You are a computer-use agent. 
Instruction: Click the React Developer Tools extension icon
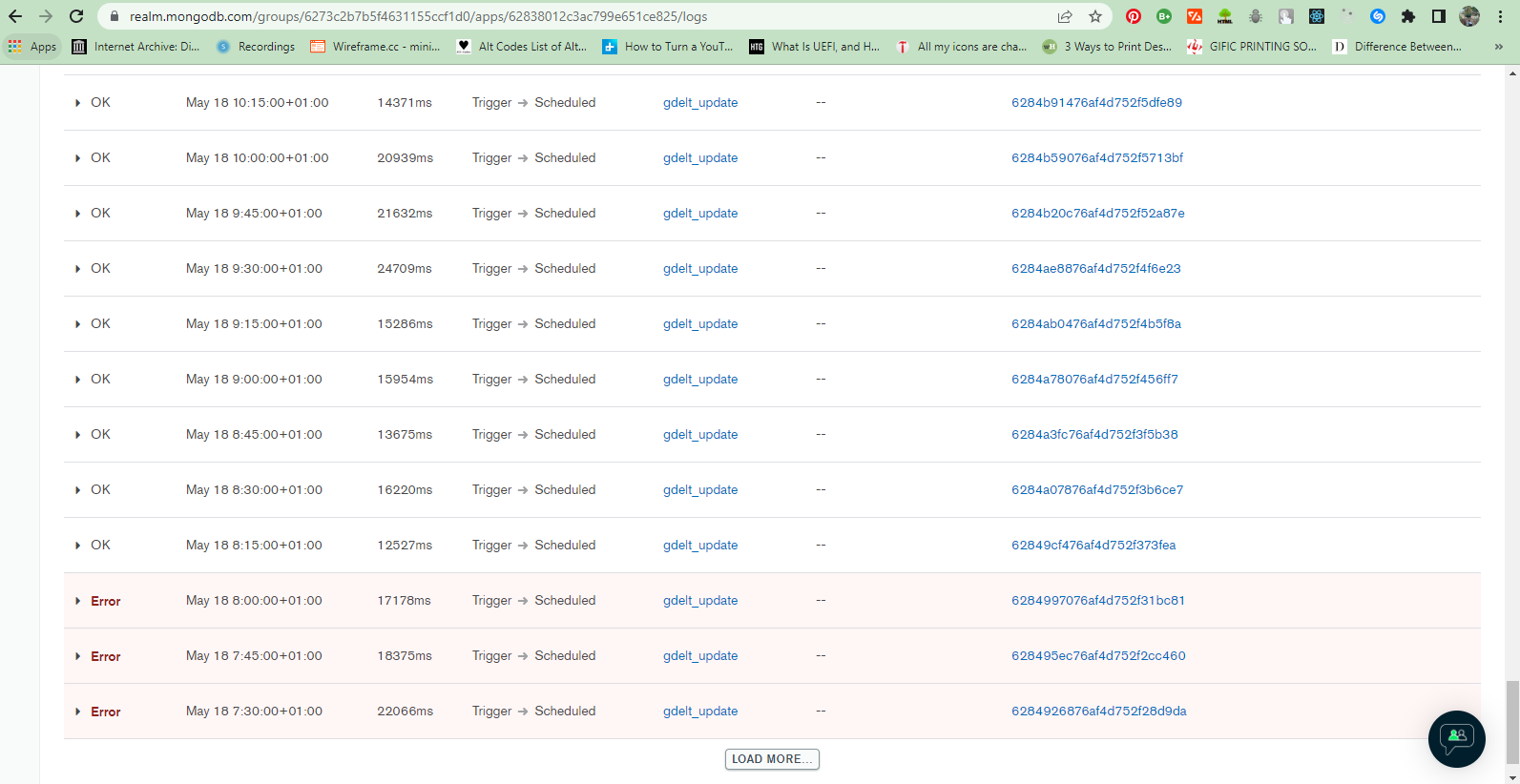1316,16
